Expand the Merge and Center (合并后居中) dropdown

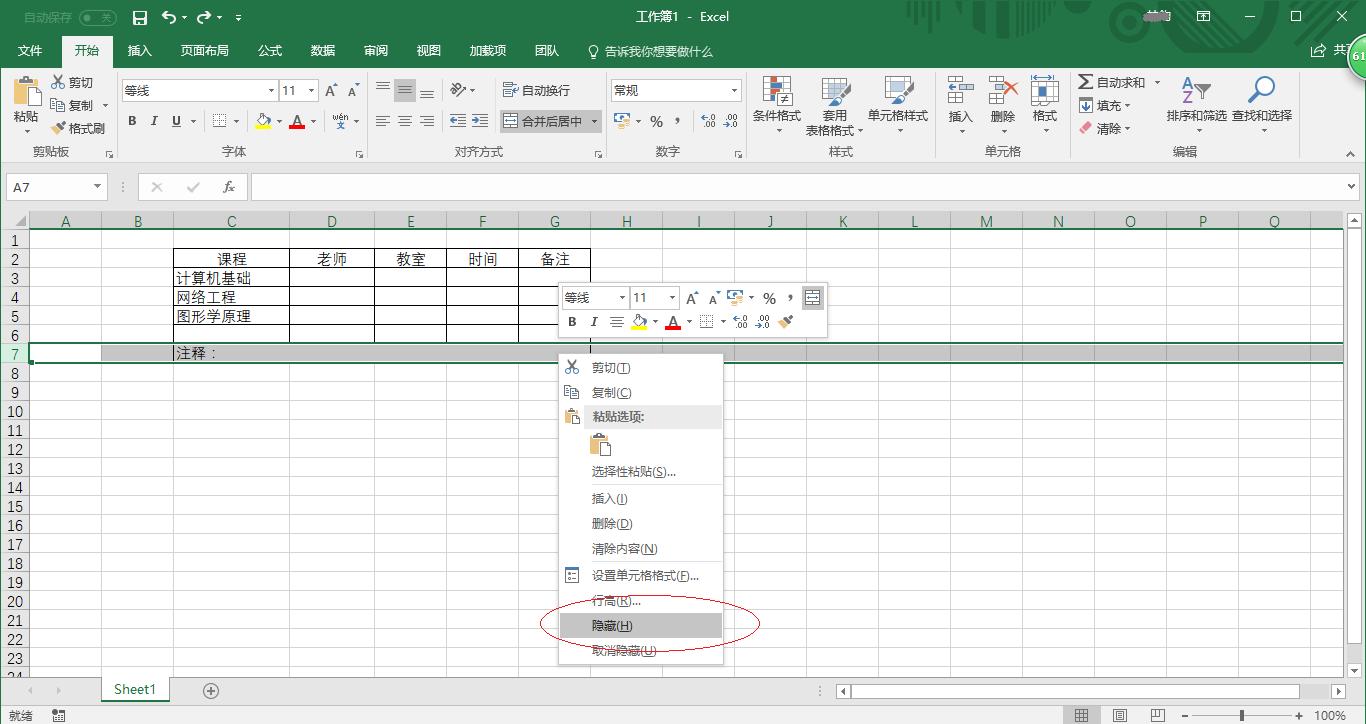tap(595, 120)
